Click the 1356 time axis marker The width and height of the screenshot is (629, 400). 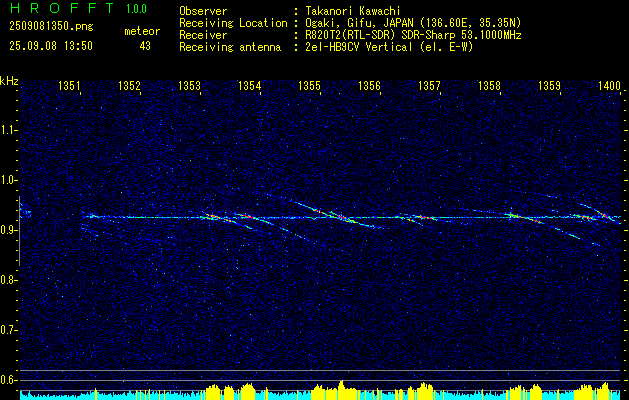[x=369, y=85]
